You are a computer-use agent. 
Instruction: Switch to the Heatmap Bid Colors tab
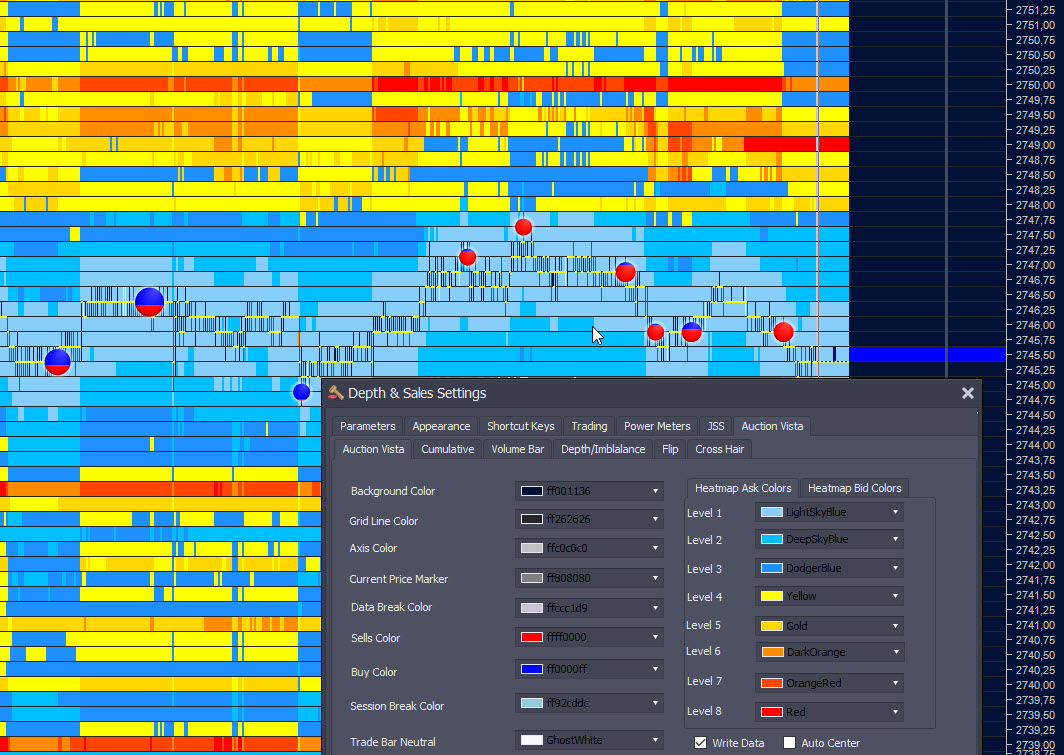pos(854,488)
